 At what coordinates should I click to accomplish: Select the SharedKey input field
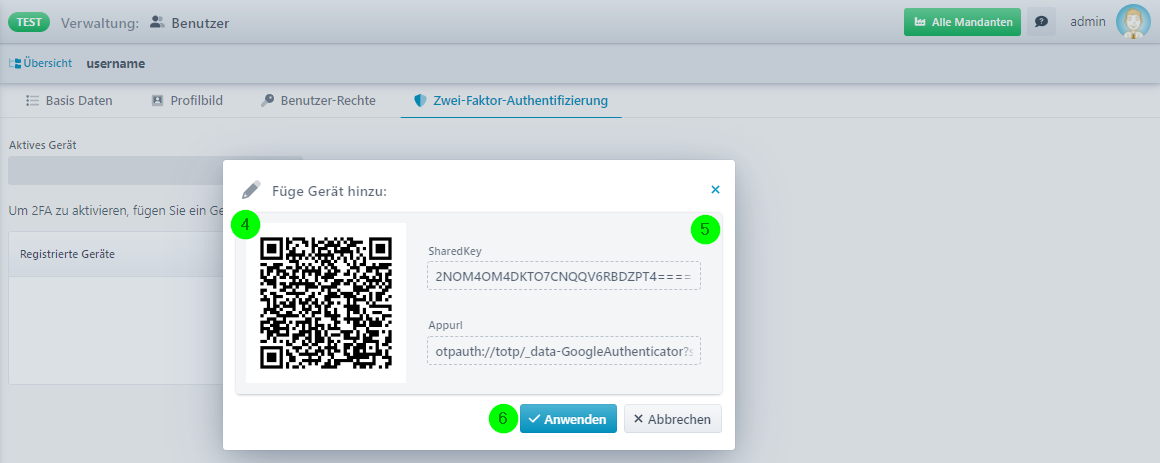564,275
